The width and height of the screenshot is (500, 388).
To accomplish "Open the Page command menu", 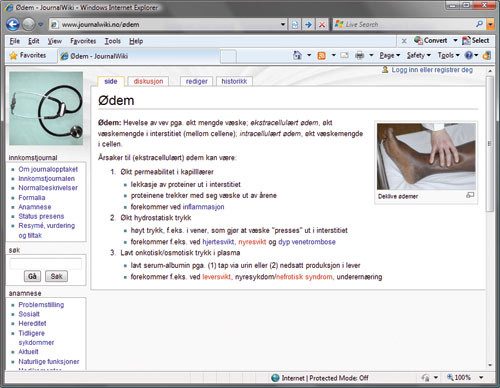I will coord(390,55).
